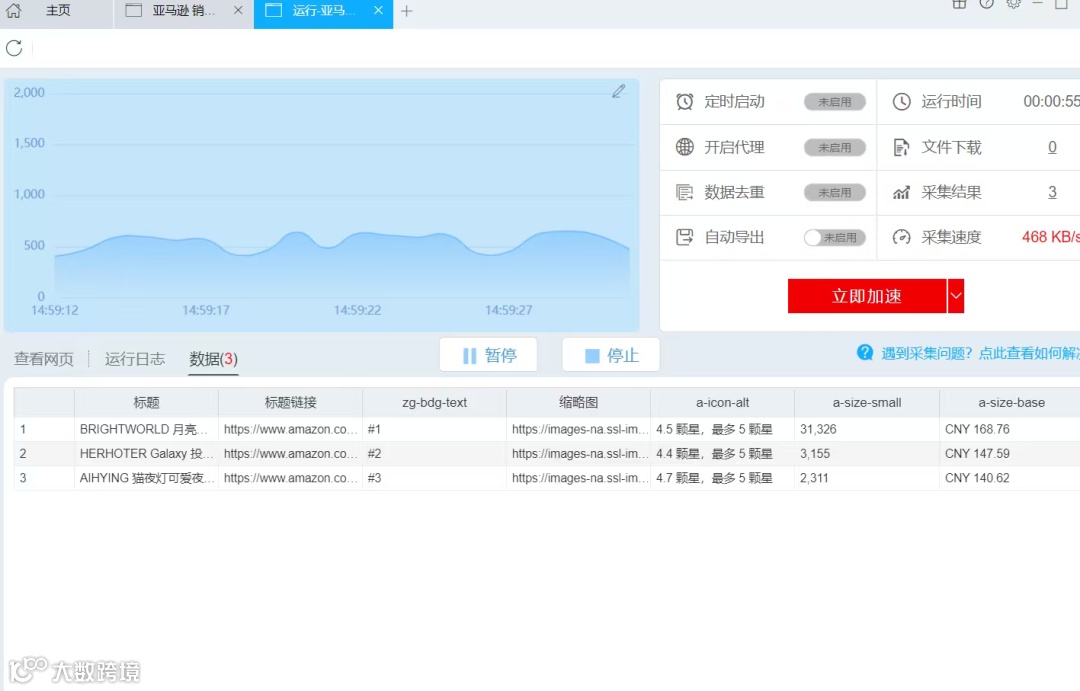The image size is (1080, 691).
Task: Click the #2 rank cell
Action: (x=435, y=453)
